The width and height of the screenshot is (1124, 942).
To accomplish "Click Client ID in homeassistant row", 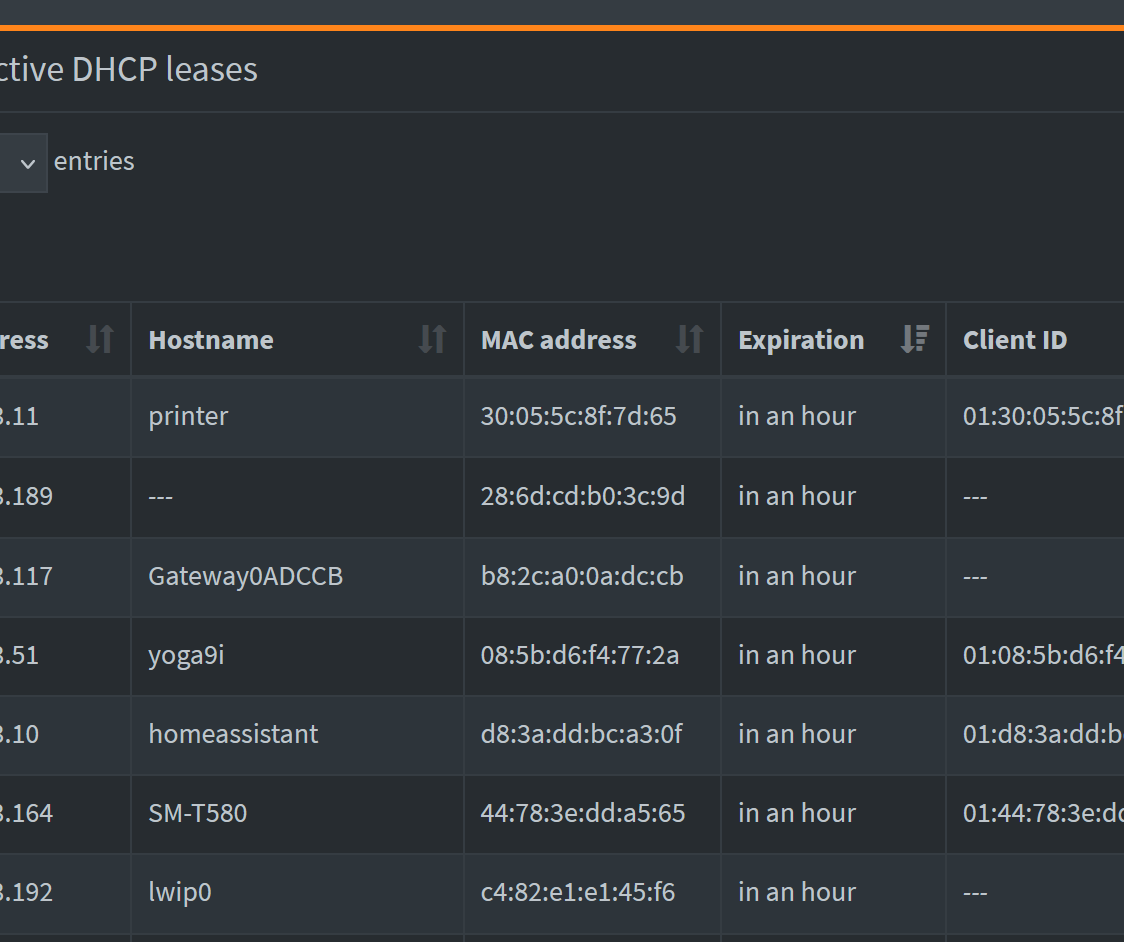I will pos(1043,734).
